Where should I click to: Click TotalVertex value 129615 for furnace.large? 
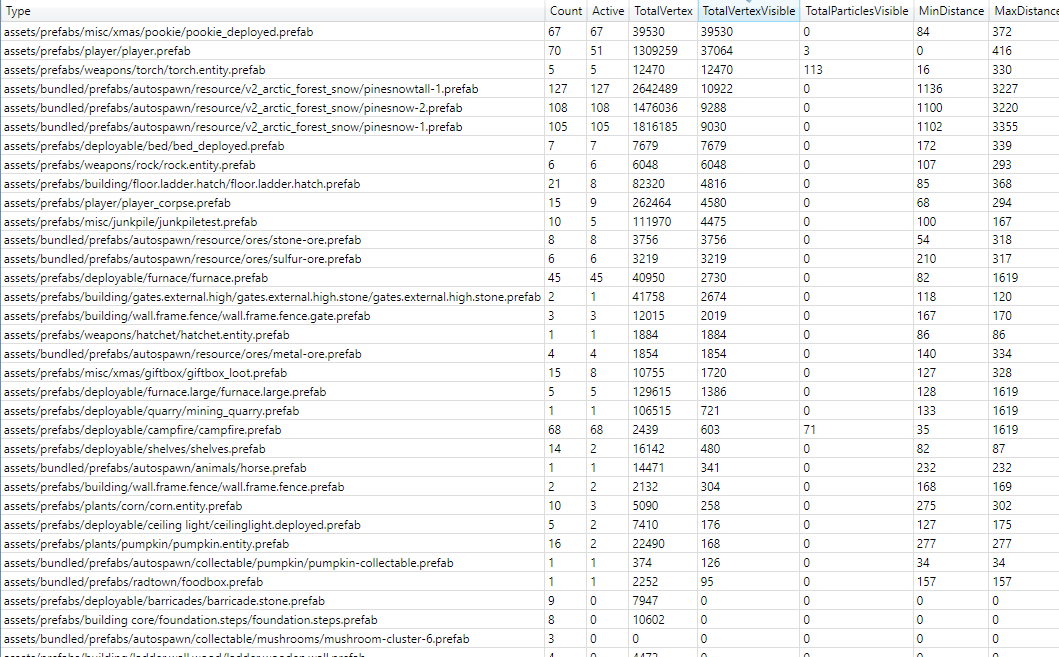click(x=652, y=392)
